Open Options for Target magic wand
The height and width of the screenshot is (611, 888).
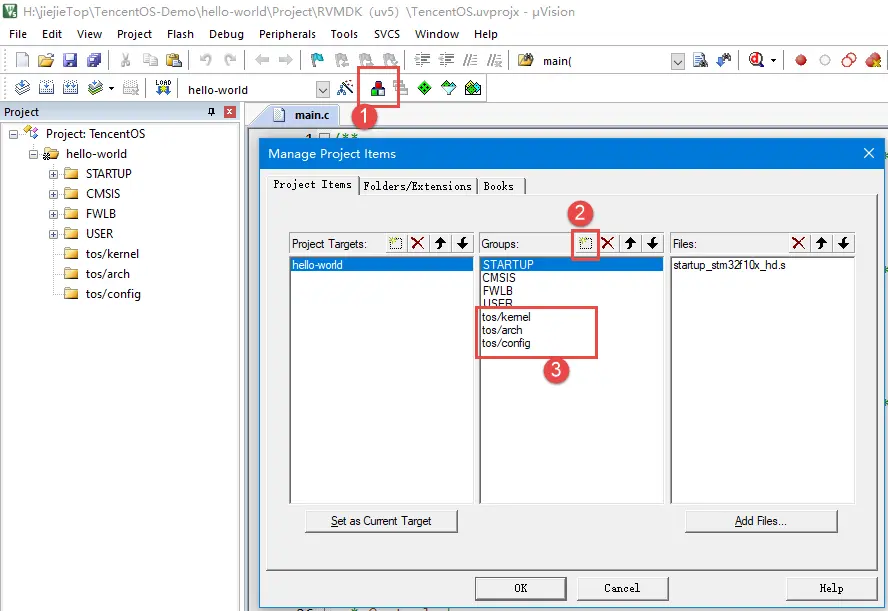(x=345, y=88)
